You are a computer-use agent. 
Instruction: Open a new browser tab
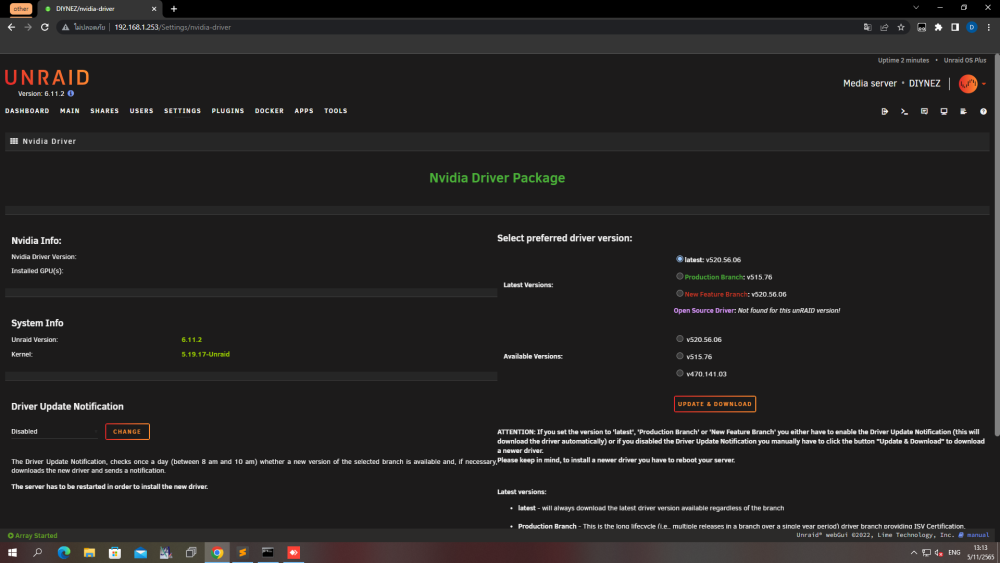pyautogui.click(x=173, y=9)
